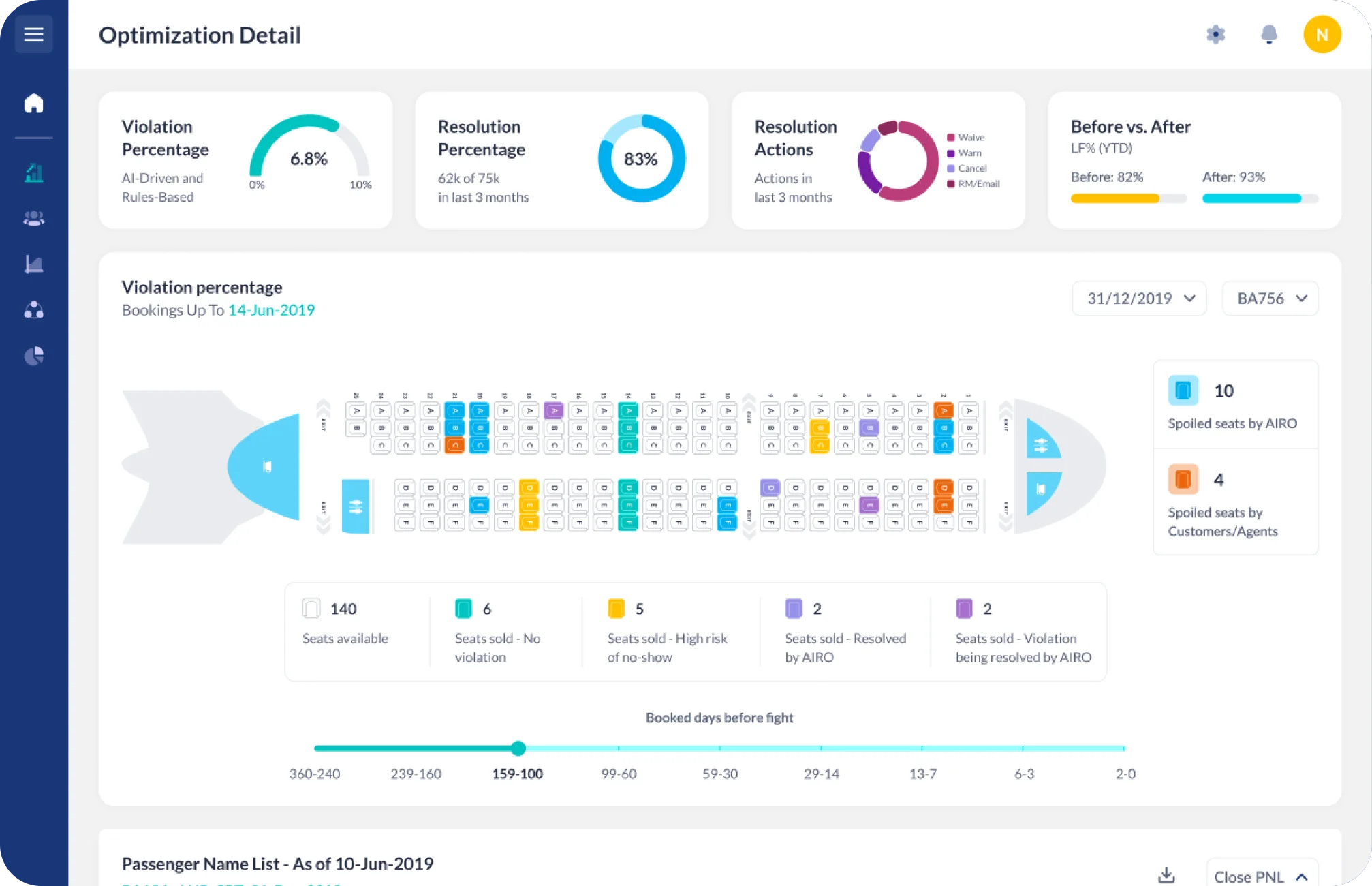Click the front restroom icon in the nose
Screen dimensions: 1372x886
pyautogui.click(x=1041, y=444)
